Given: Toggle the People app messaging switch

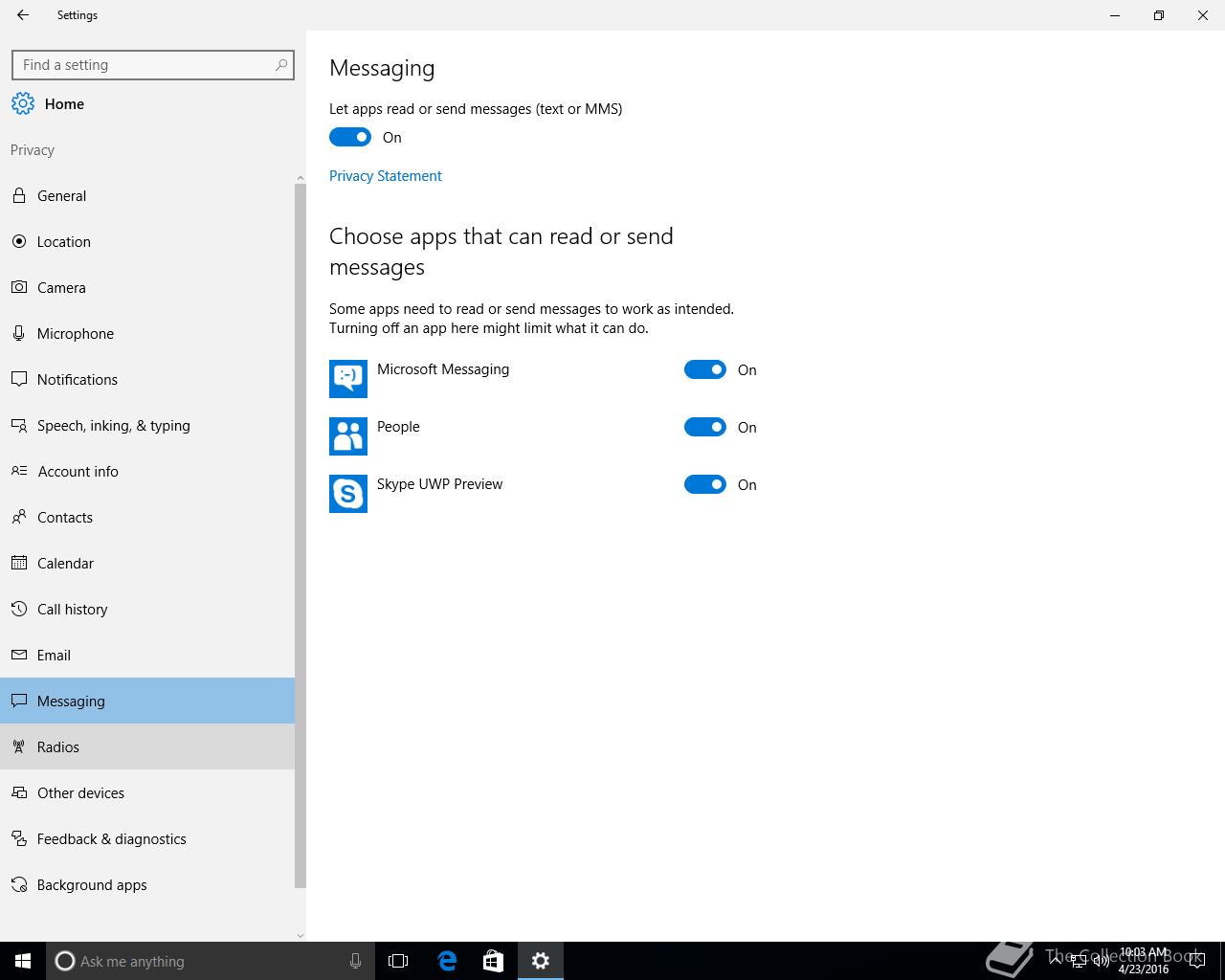Looking at the screenshot, I should click(705, 427).
